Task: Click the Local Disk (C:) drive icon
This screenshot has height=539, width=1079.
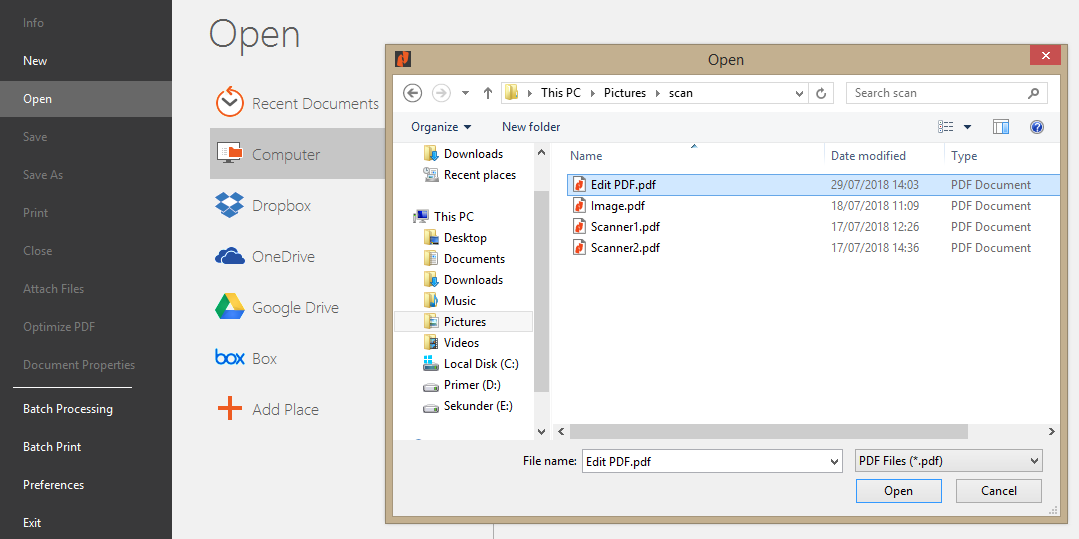Action: [431, 363]
